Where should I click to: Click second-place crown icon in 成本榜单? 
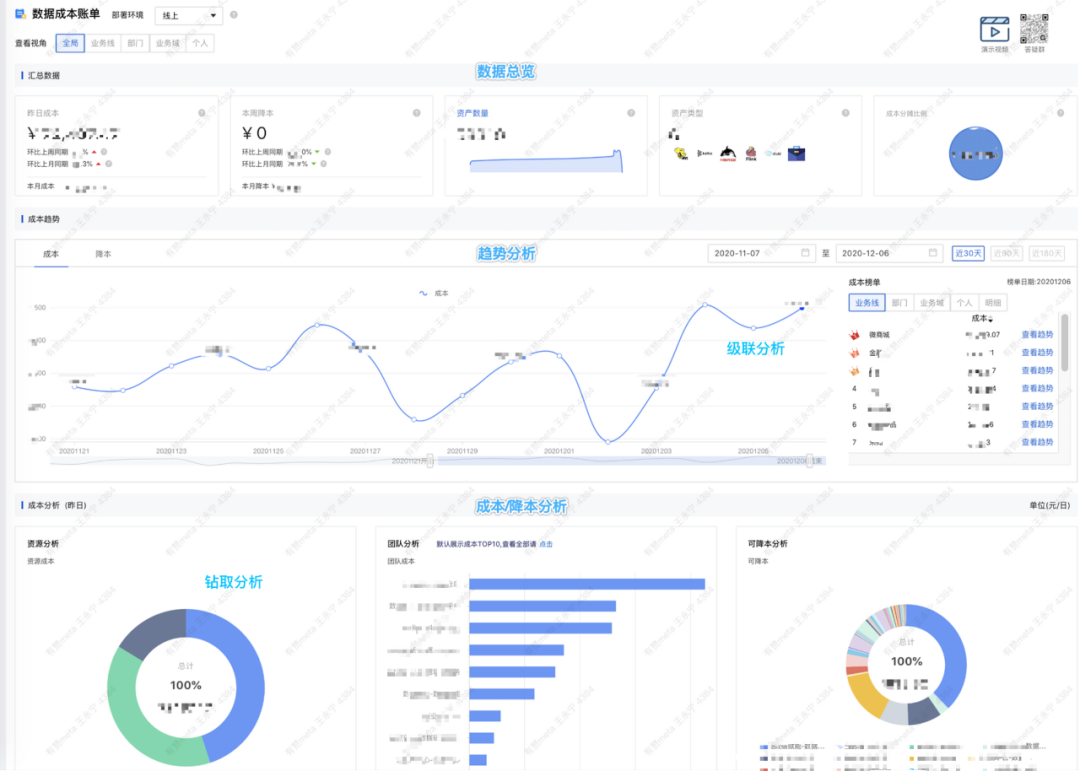coord(855,353)
